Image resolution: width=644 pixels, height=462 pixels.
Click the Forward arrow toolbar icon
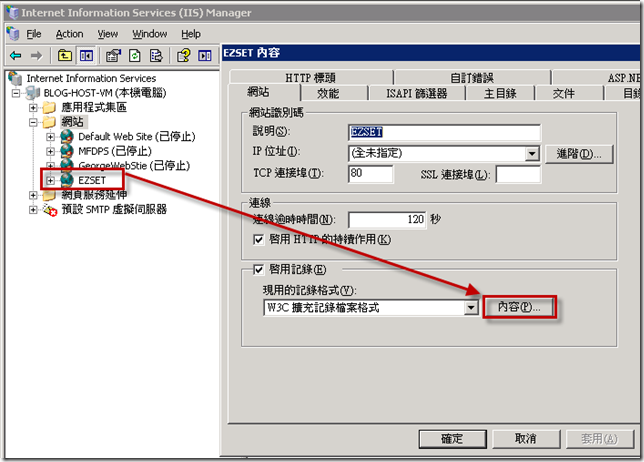(37, 55)
